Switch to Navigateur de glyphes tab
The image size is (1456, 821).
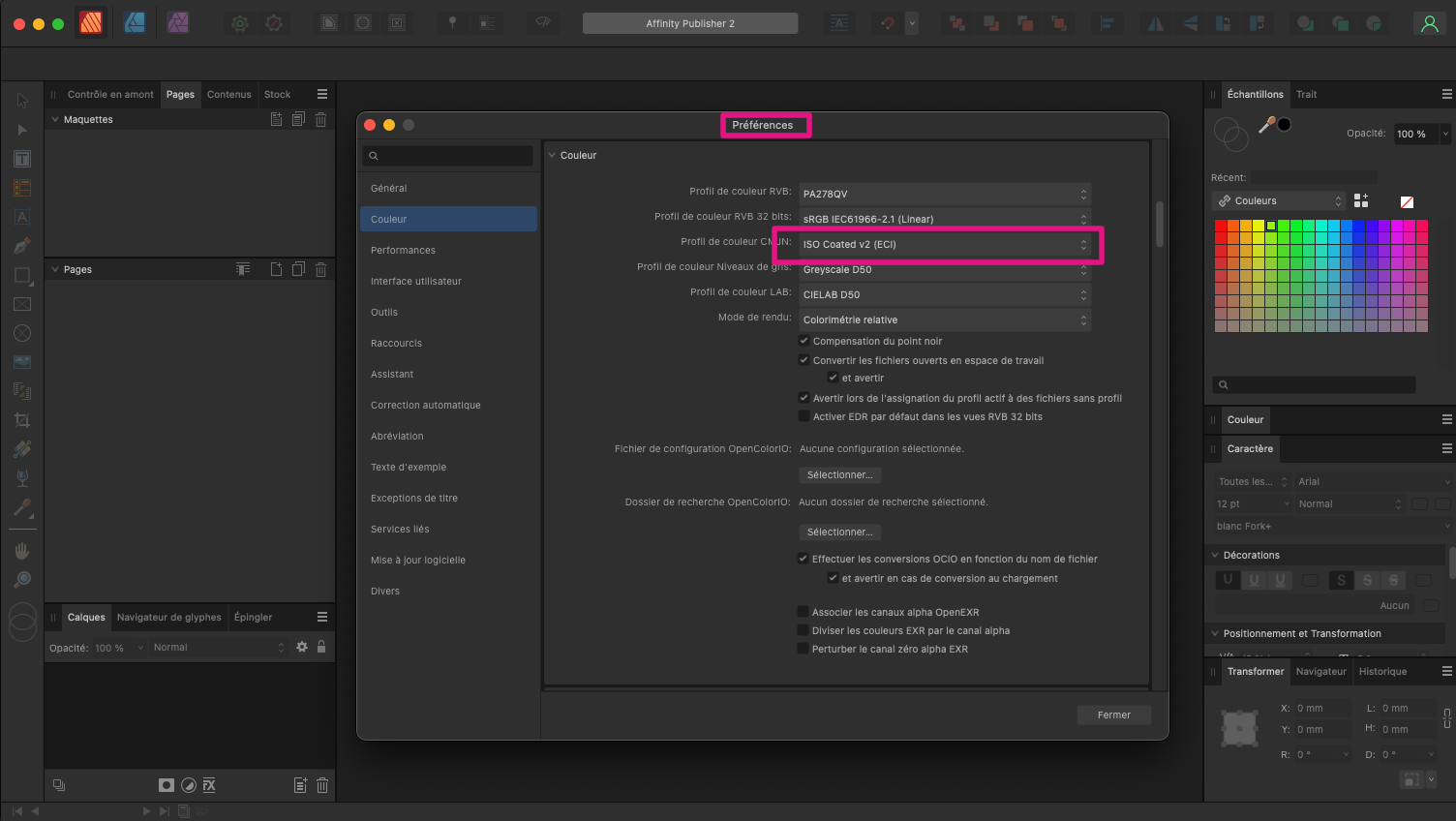point(169,617)
